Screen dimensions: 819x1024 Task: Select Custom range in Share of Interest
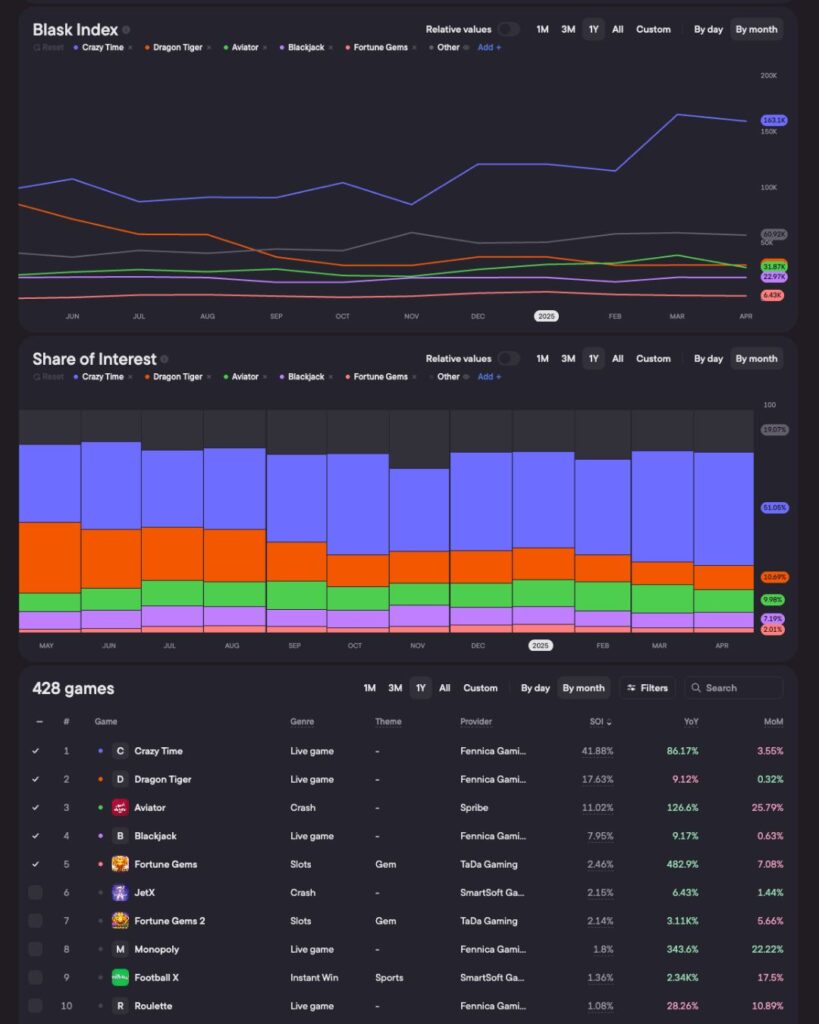tap(653, 359)
